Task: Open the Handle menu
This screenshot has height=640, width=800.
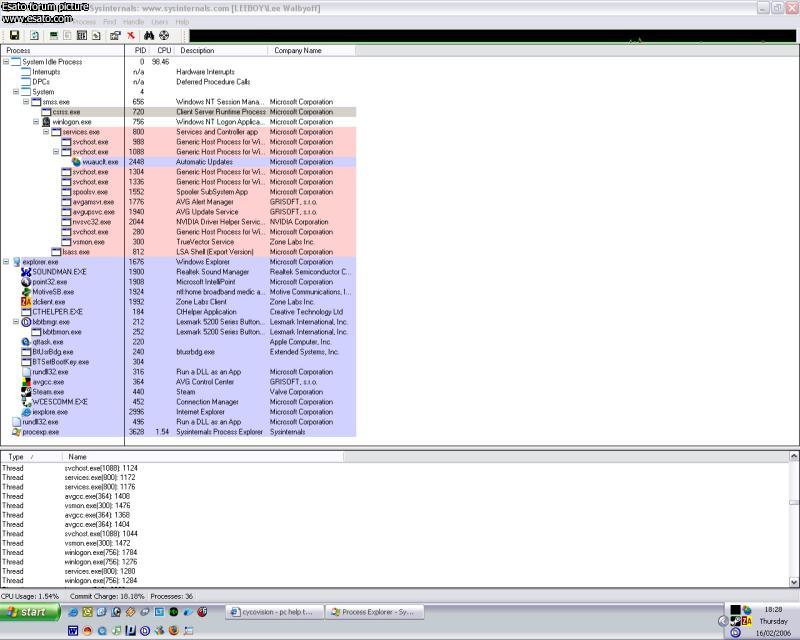Action: [x=134, y=22]
